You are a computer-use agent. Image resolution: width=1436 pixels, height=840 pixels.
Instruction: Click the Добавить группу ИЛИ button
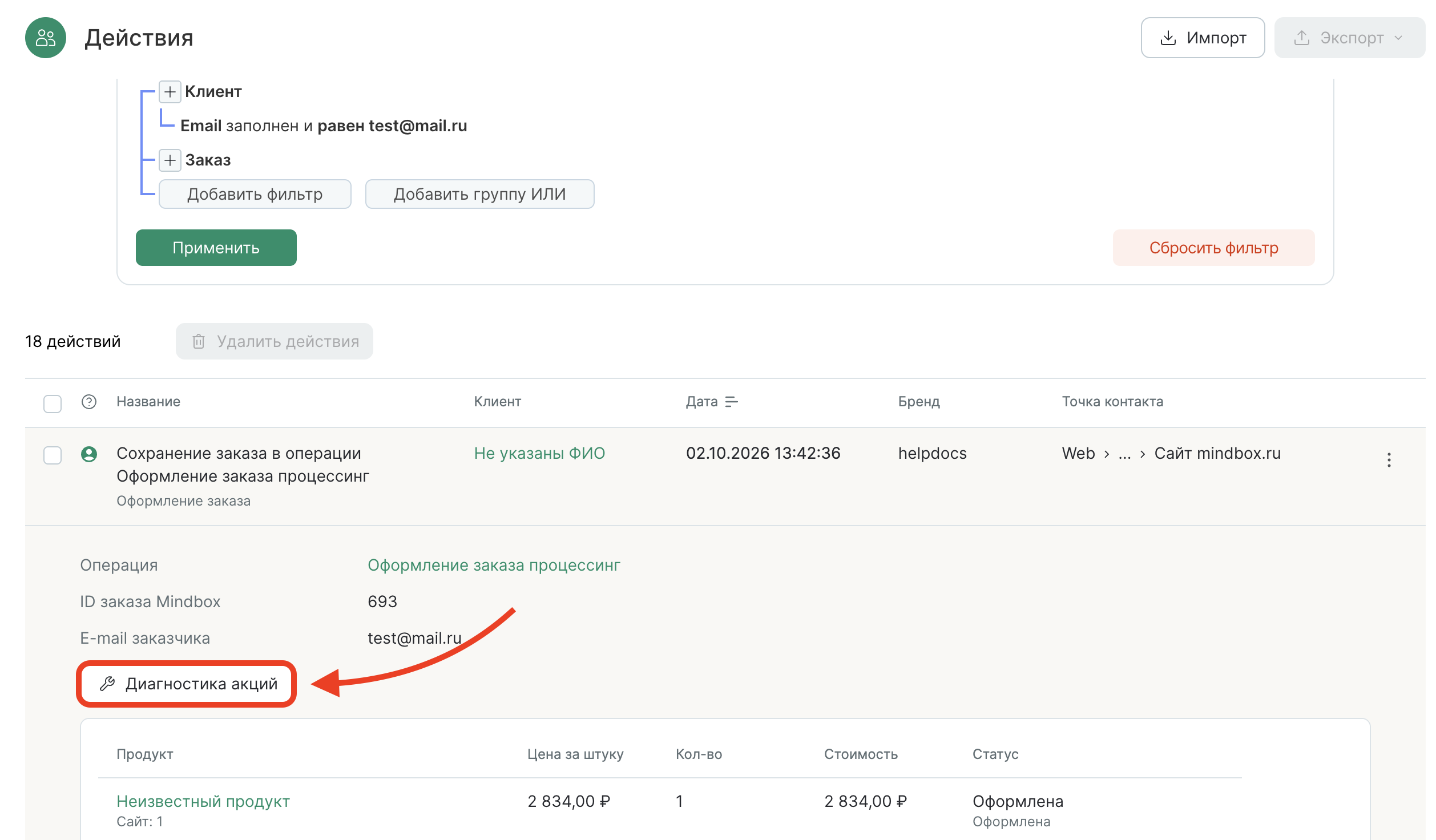click(x=479, y=194)
